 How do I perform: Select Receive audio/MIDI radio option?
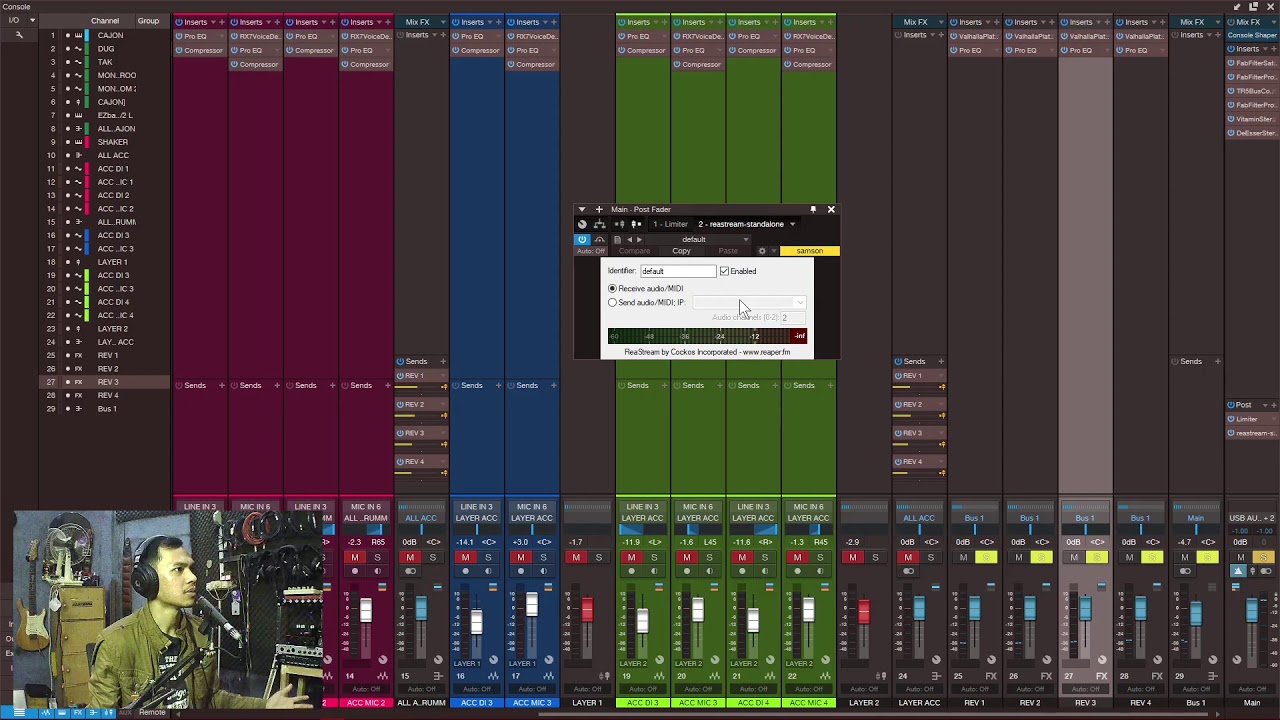[613, 288]
